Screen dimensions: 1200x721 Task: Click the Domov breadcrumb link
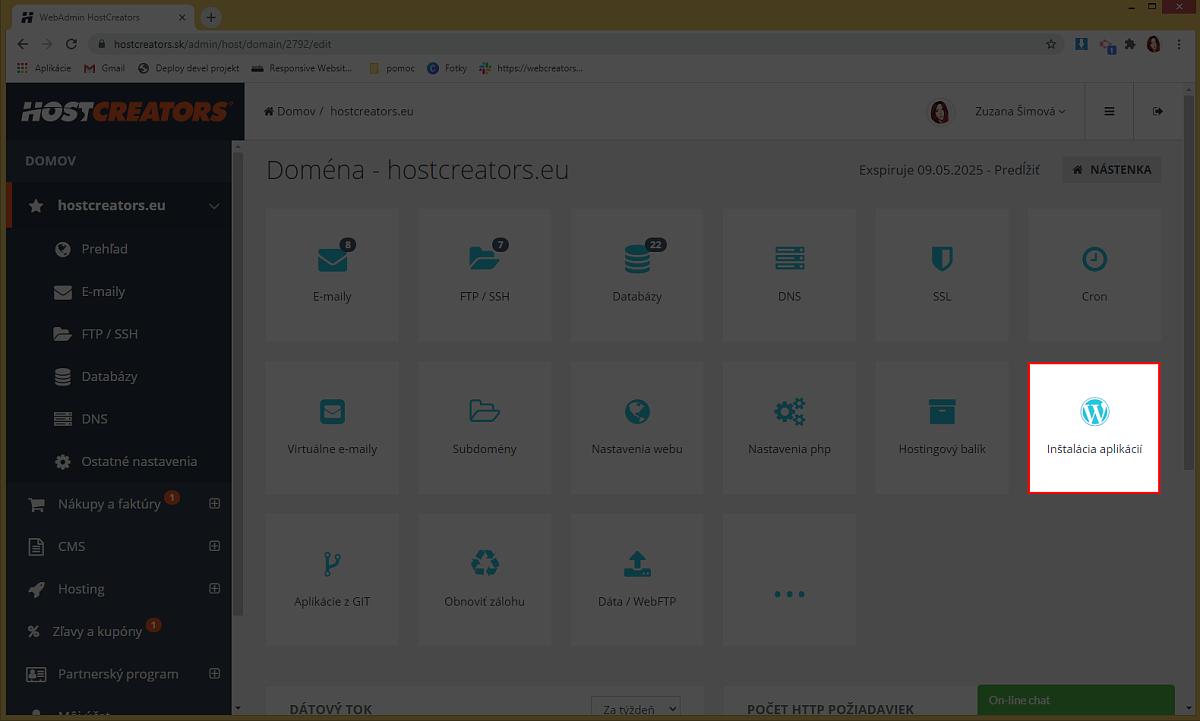tap(289, 111)
